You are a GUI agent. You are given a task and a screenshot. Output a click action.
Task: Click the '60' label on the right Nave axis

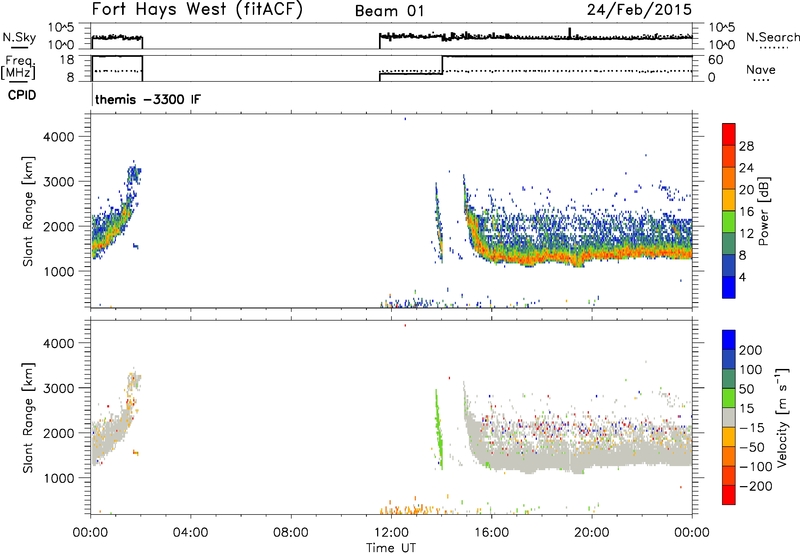[716, 60]
